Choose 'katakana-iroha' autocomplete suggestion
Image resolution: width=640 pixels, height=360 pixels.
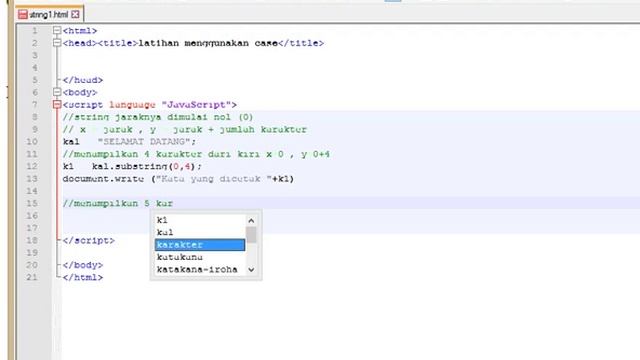pyautogui.click(x=200, y=269)
